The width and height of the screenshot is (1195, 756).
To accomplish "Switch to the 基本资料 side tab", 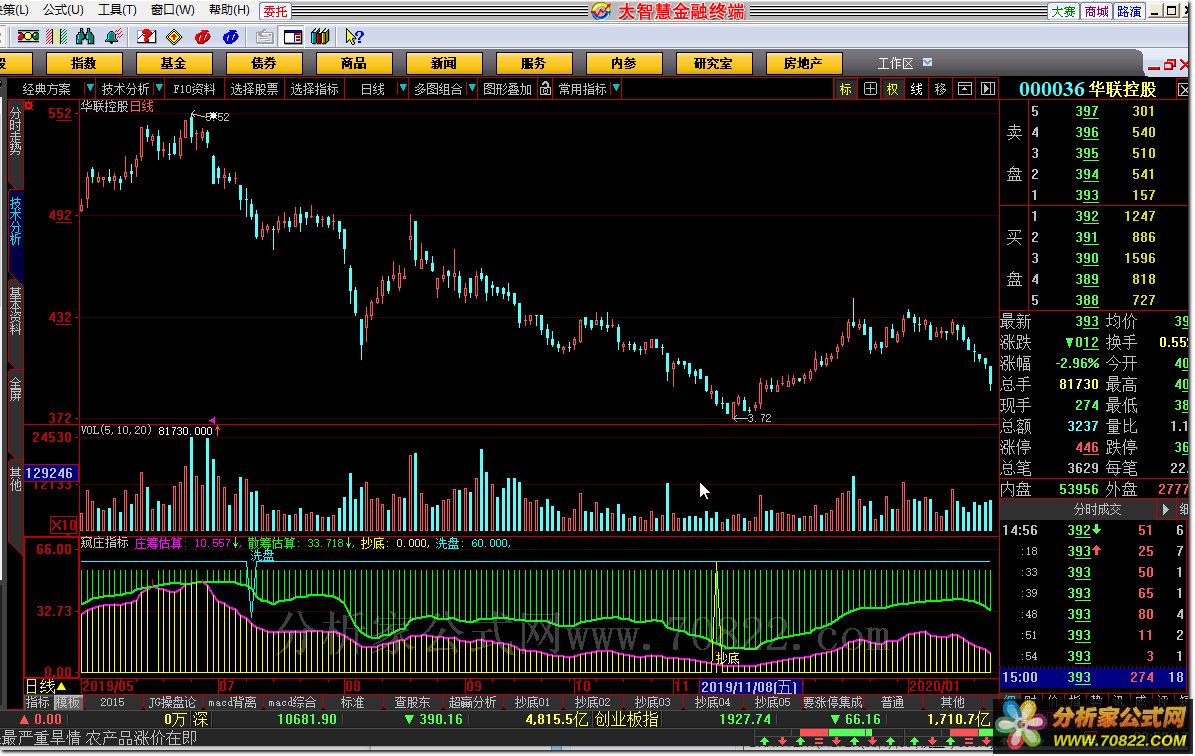I will coord(15,311).
